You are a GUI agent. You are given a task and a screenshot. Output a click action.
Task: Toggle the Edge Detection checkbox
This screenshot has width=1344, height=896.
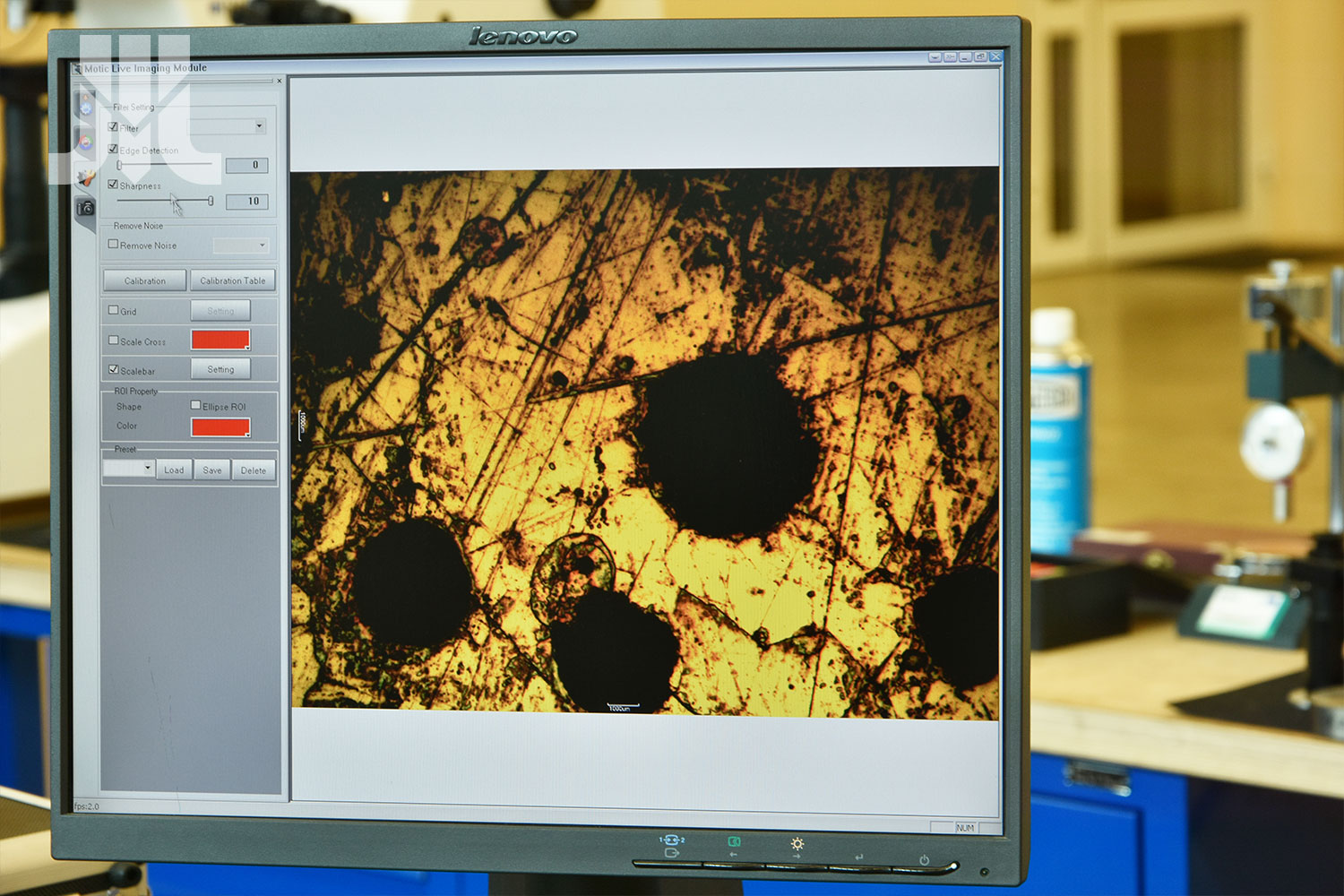113,149
